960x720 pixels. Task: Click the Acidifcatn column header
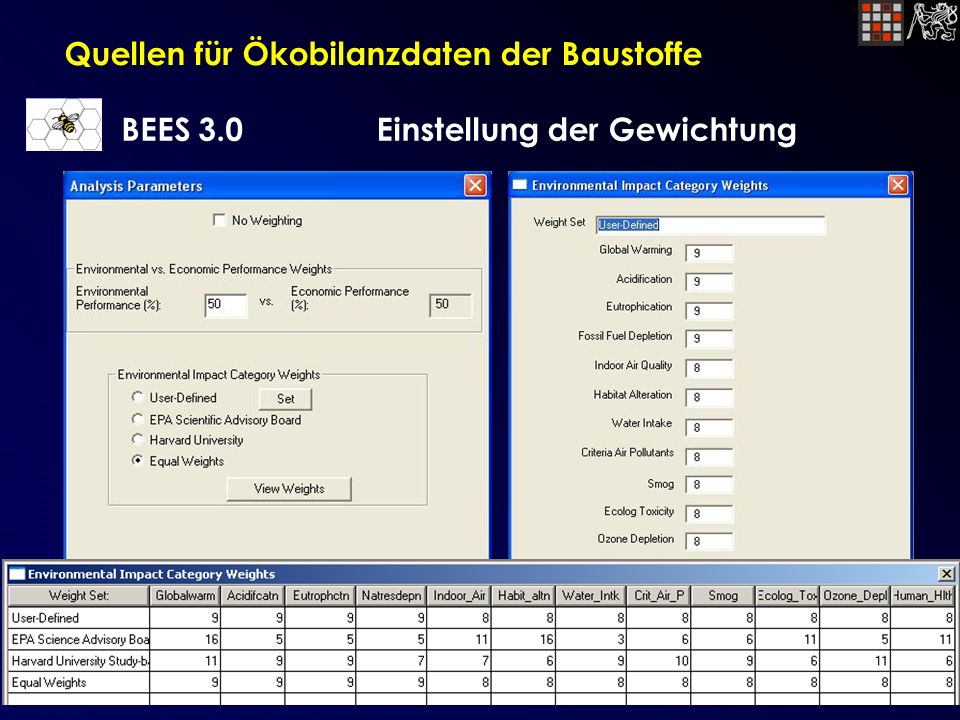pyautogui.click(x=252, y=595)
